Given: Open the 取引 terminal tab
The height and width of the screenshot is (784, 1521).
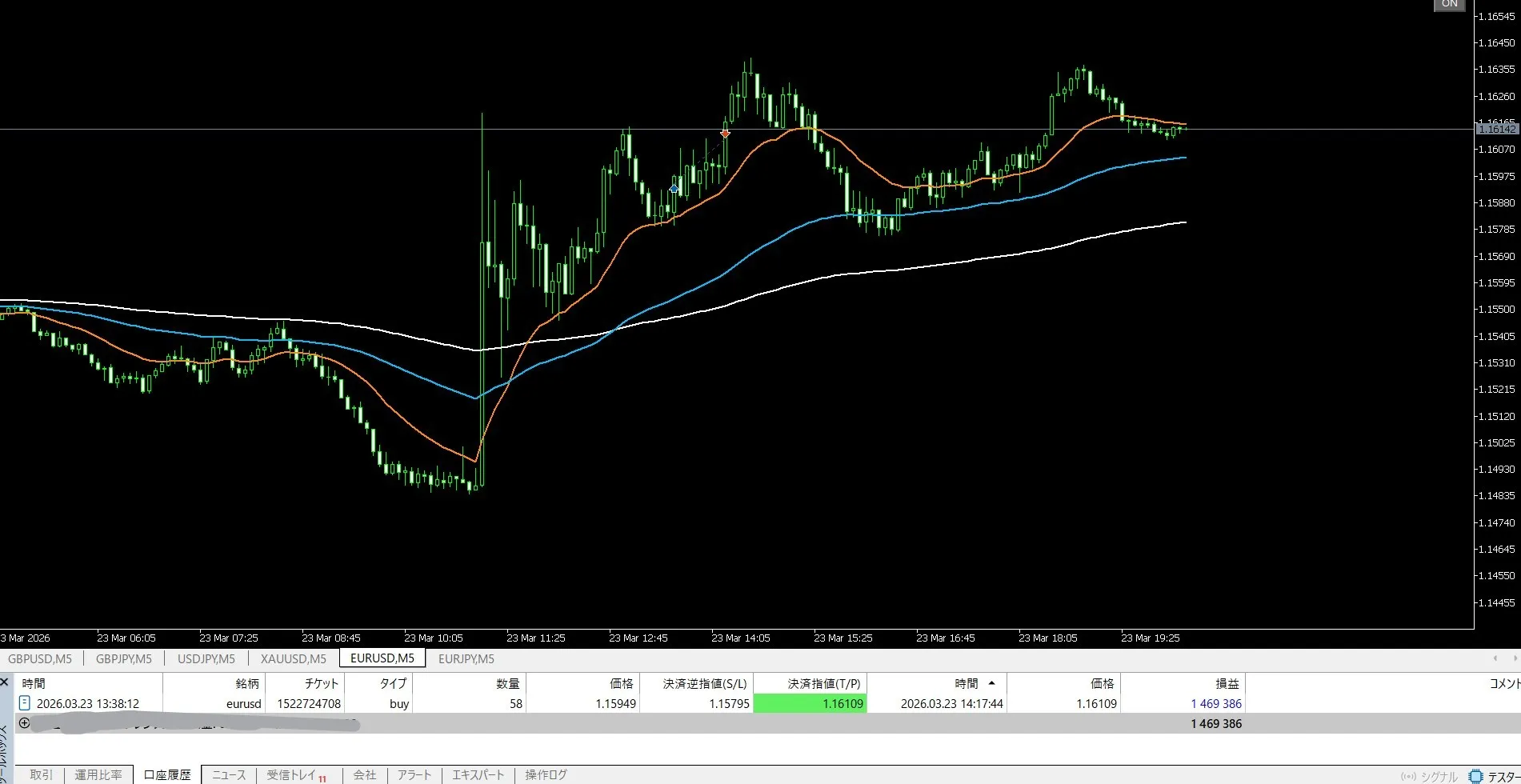Looking at the screenshot, I should click(x=41, y=774).
